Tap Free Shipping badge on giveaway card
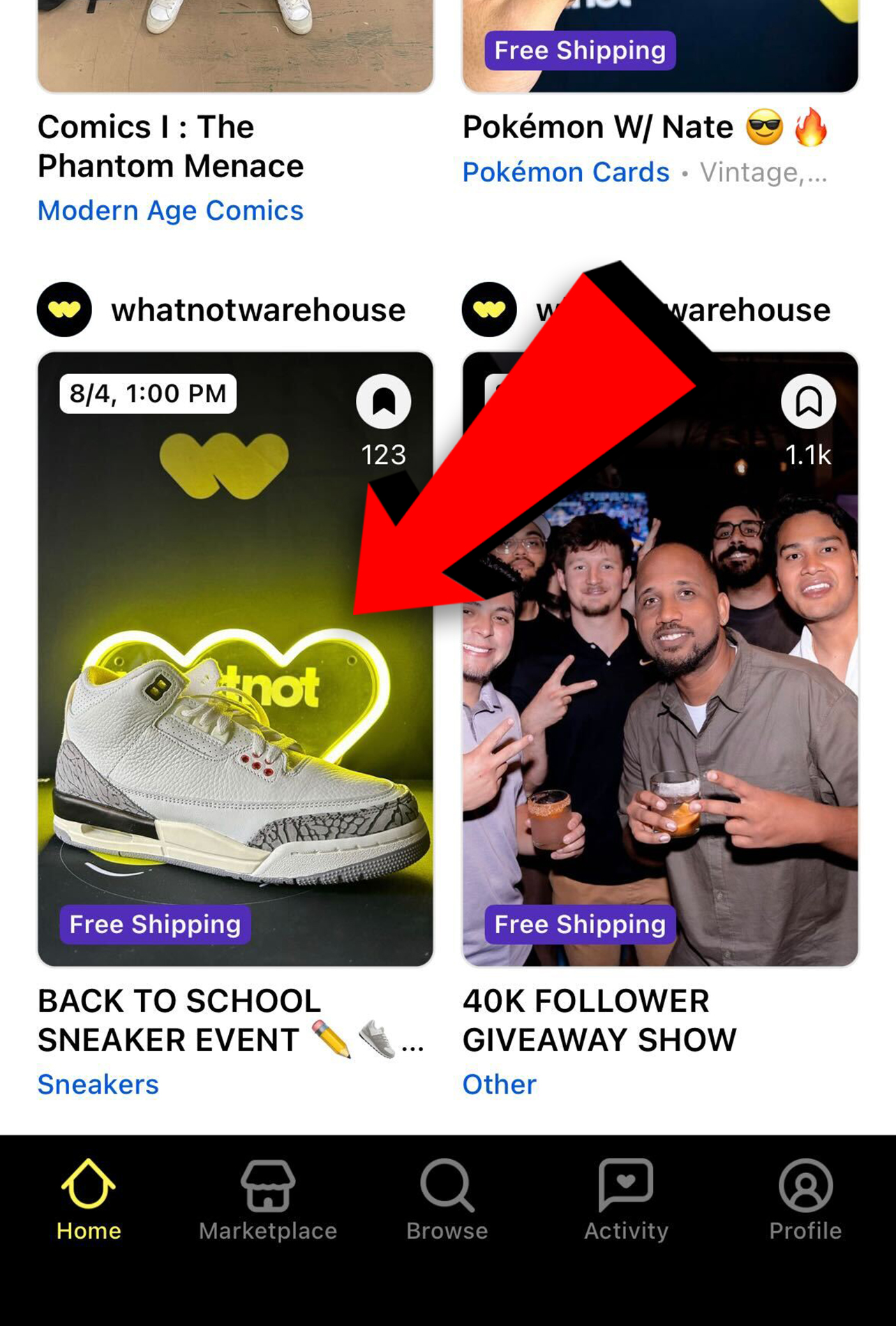The height and width of the screenshot is (1326, 896). point(580,925)
